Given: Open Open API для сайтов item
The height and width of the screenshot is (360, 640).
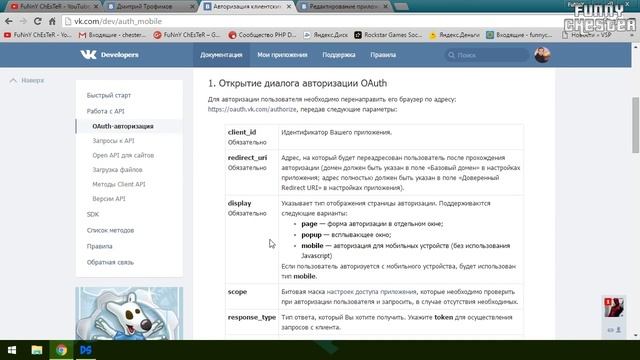Looking at the screenshot, I should click(123, 155).
